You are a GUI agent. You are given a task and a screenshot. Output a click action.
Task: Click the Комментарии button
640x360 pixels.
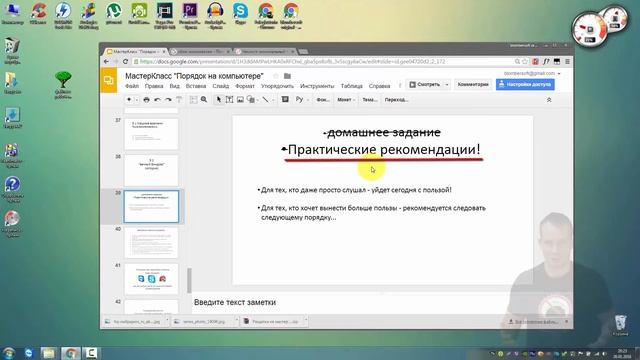[473, 84]
